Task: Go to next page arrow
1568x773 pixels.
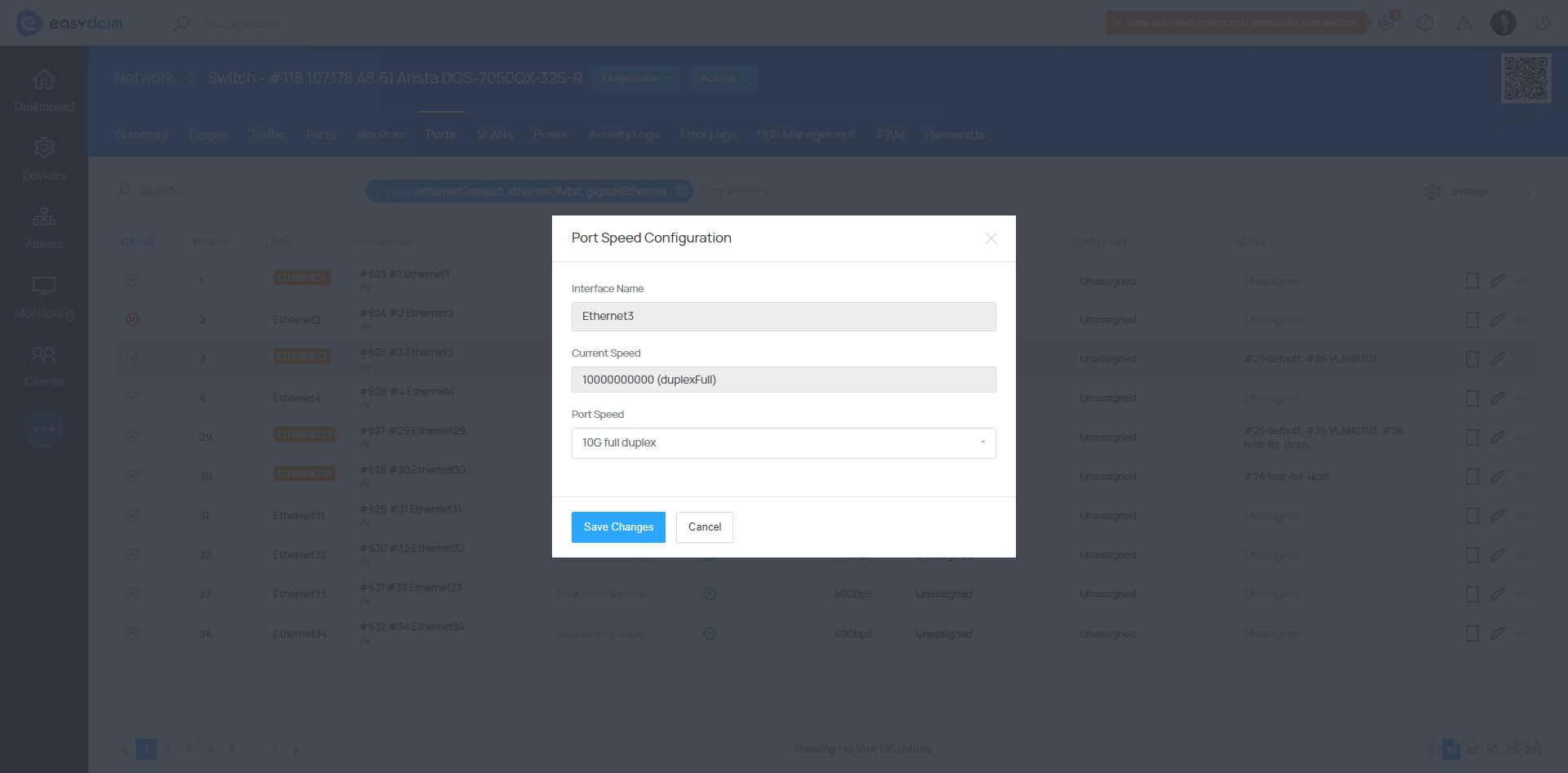Action: point(295,749)
